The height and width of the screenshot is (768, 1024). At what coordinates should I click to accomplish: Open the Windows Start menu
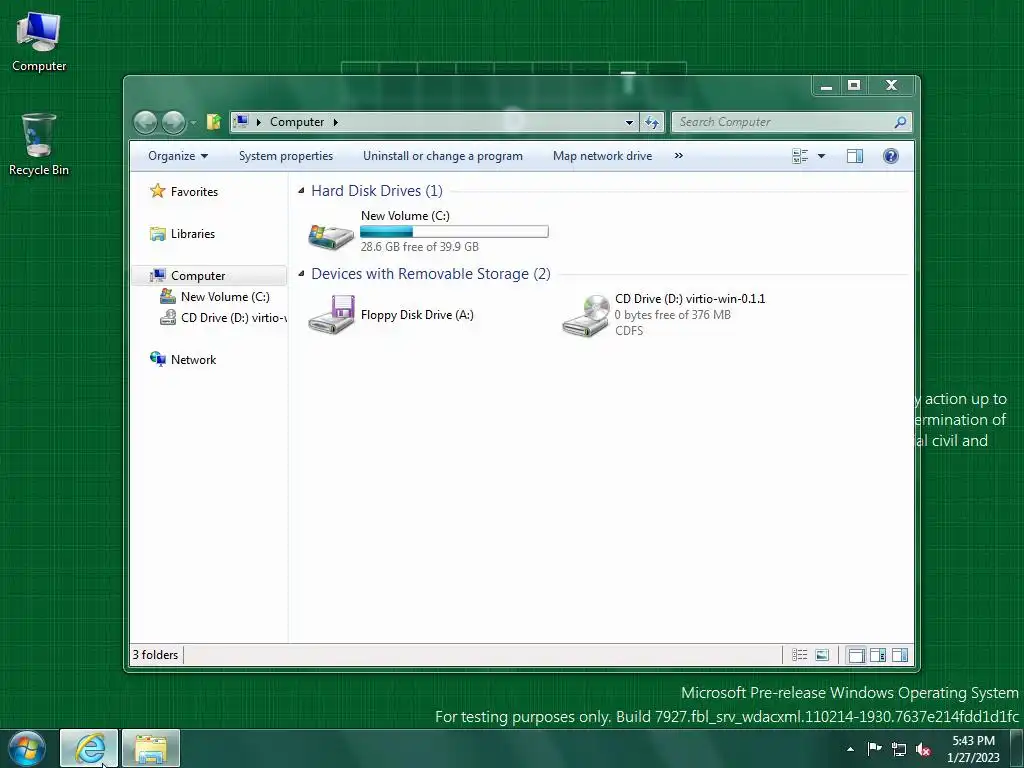27,748
